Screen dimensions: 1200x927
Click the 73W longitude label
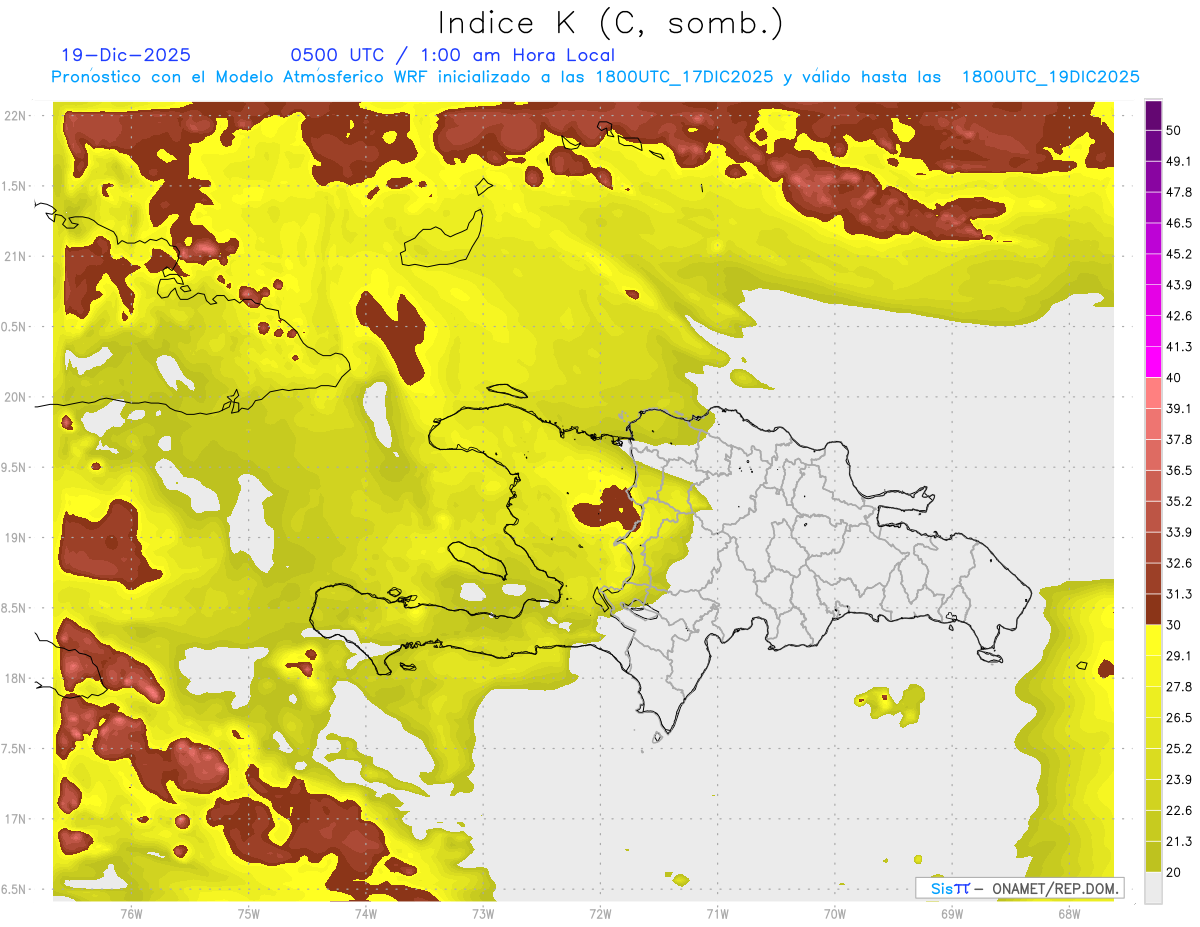click(x=483, y=913)
